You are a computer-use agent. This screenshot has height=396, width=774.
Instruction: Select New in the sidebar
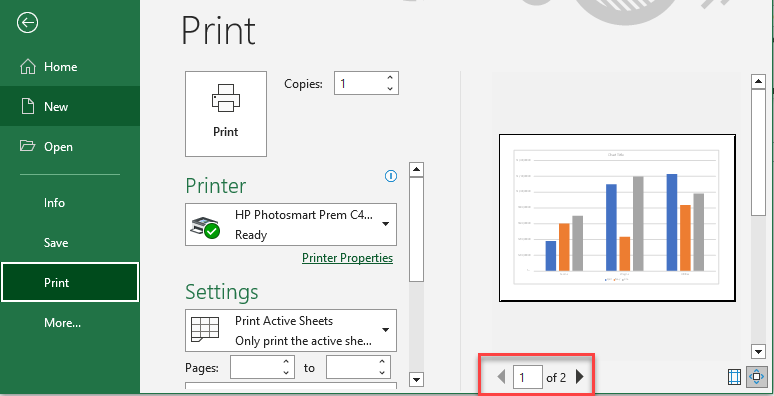pos(70,107)
